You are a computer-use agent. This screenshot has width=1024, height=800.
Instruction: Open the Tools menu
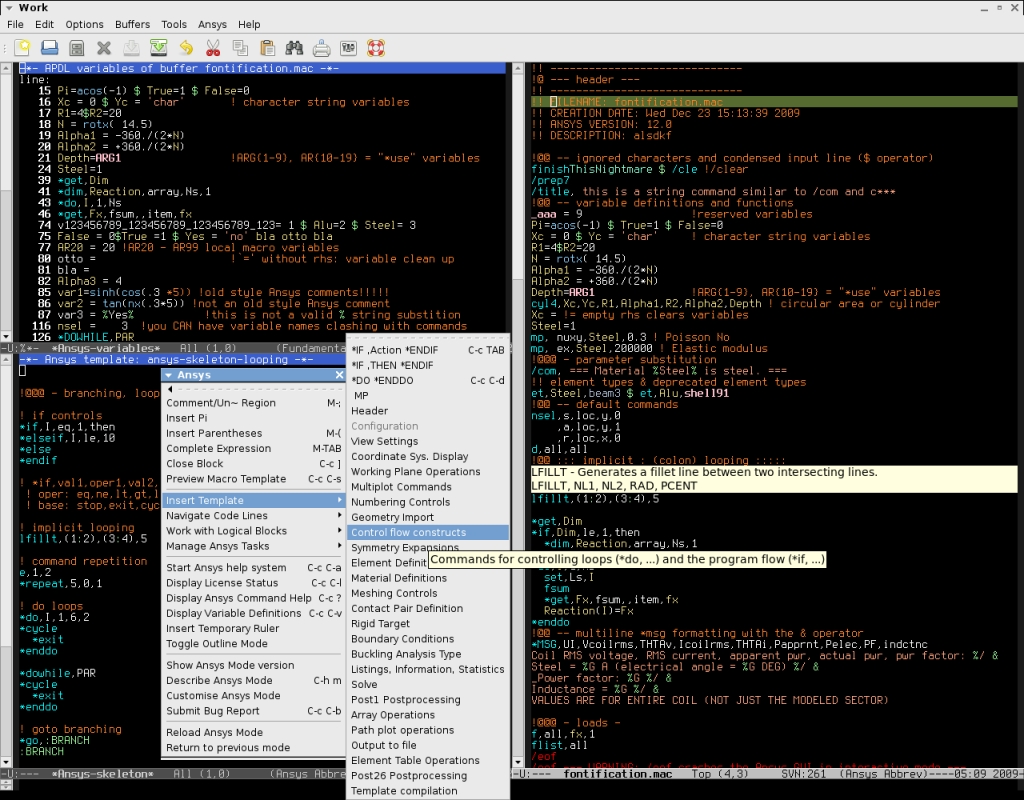(x=174, y=24)
